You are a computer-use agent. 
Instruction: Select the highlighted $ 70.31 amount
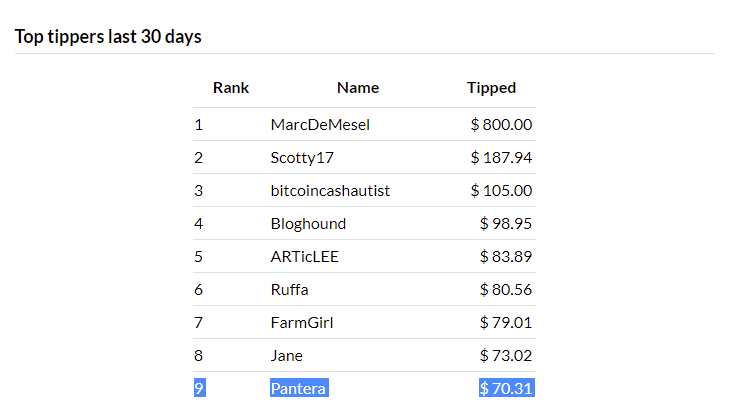tap(506, 388)
